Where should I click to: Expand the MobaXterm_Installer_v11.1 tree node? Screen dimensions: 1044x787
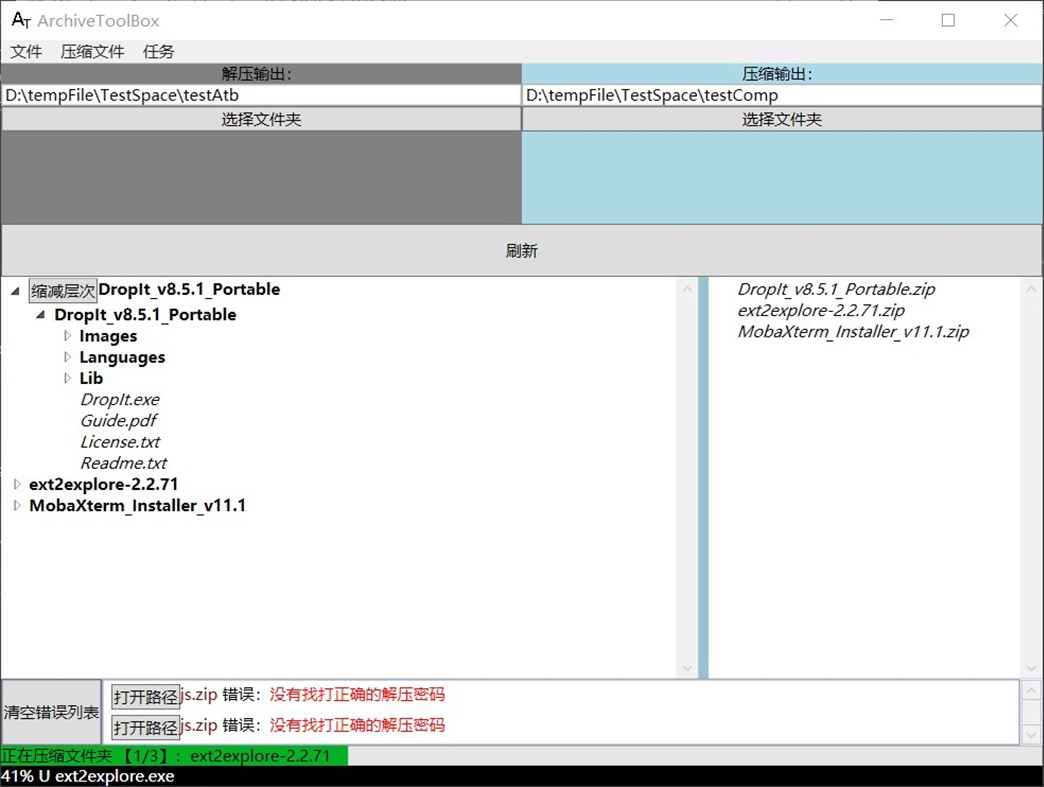(x=16, y=505)
